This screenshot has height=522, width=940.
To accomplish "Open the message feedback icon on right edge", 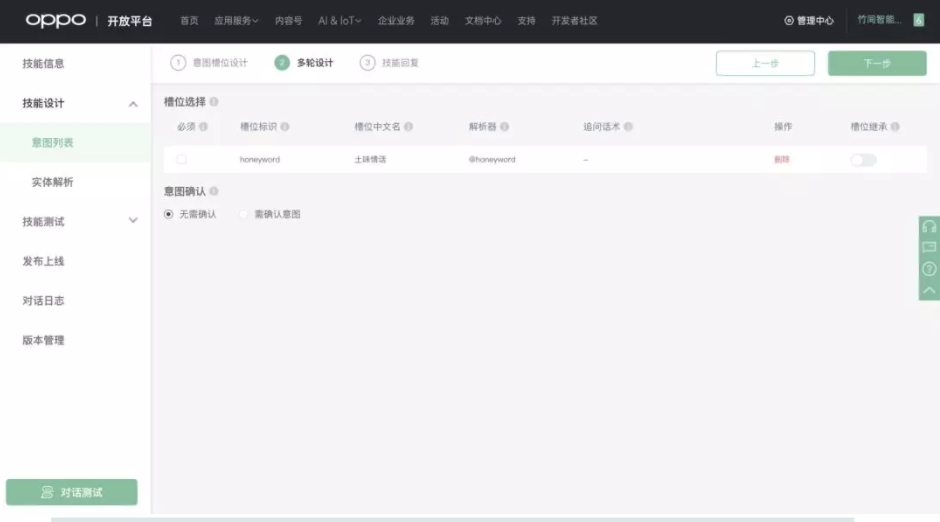I will tap(929, 247).
